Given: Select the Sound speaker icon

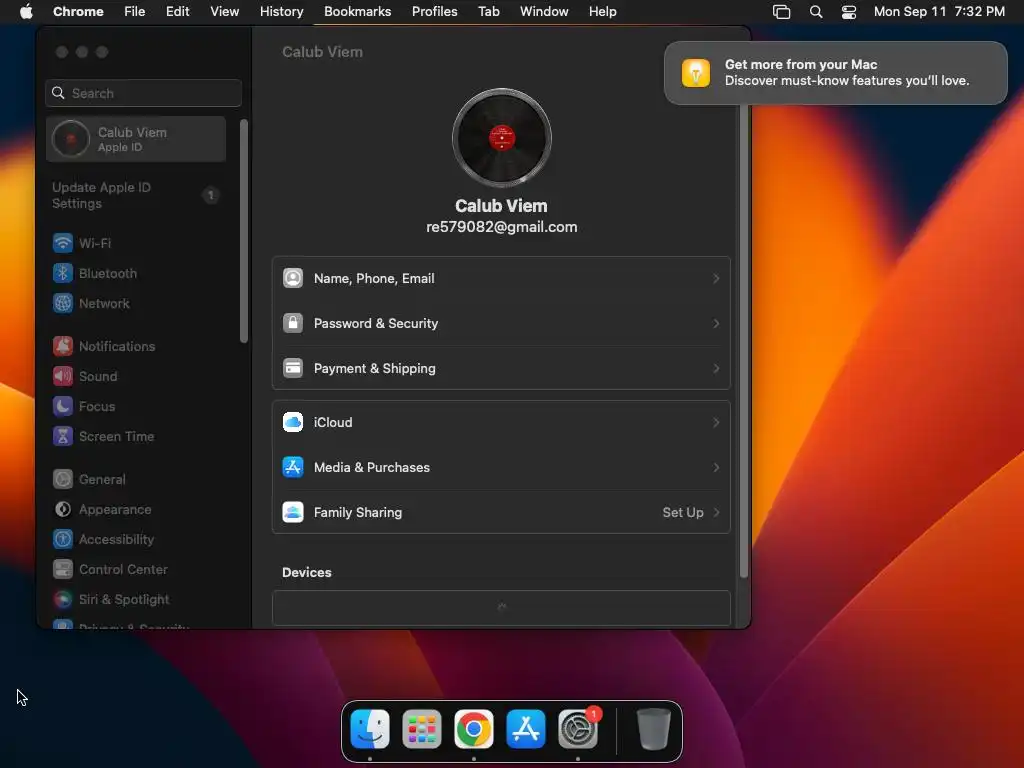Looking at the screenshot, I should [x=63, y=376].
